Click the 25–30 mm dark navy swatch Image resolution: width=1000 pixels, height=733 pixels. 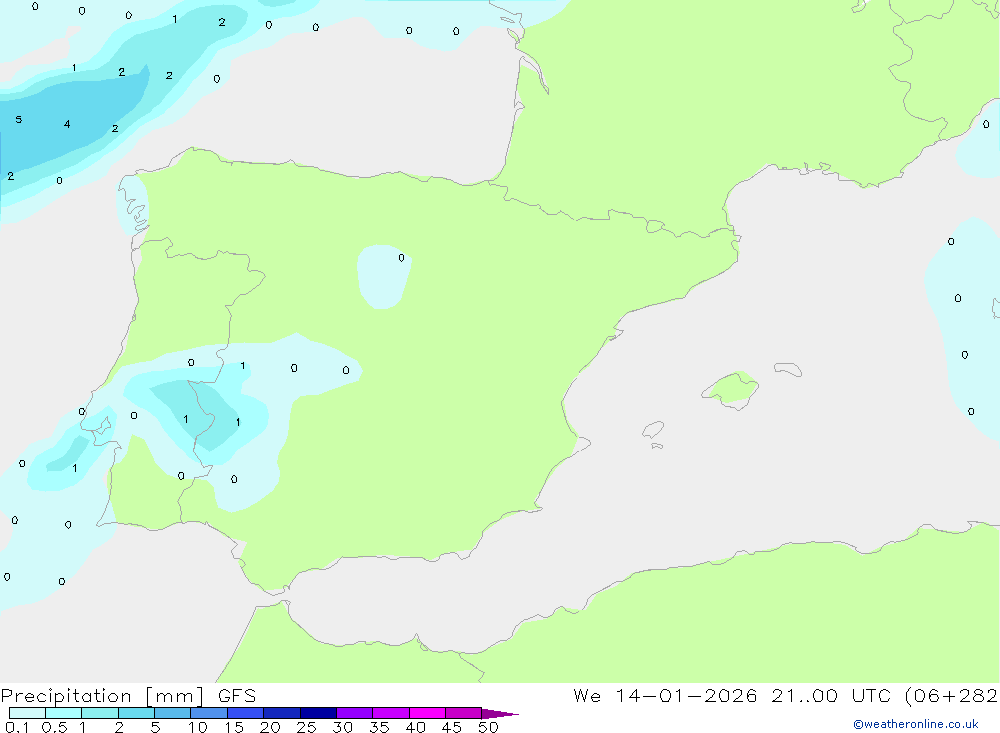tap(318, 713)
